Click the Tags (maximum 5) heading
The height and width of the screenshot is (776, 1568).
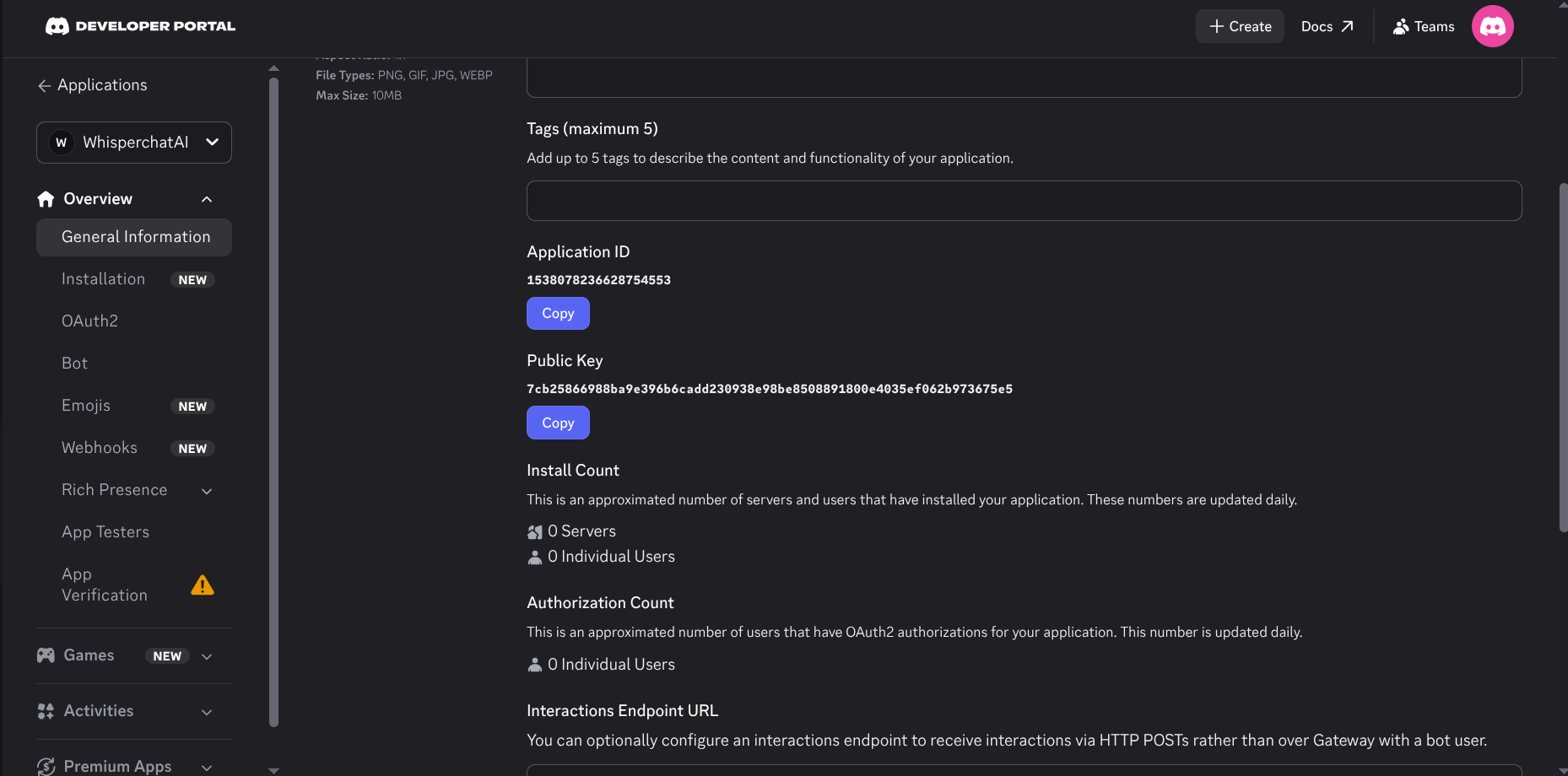coord(592,129)
